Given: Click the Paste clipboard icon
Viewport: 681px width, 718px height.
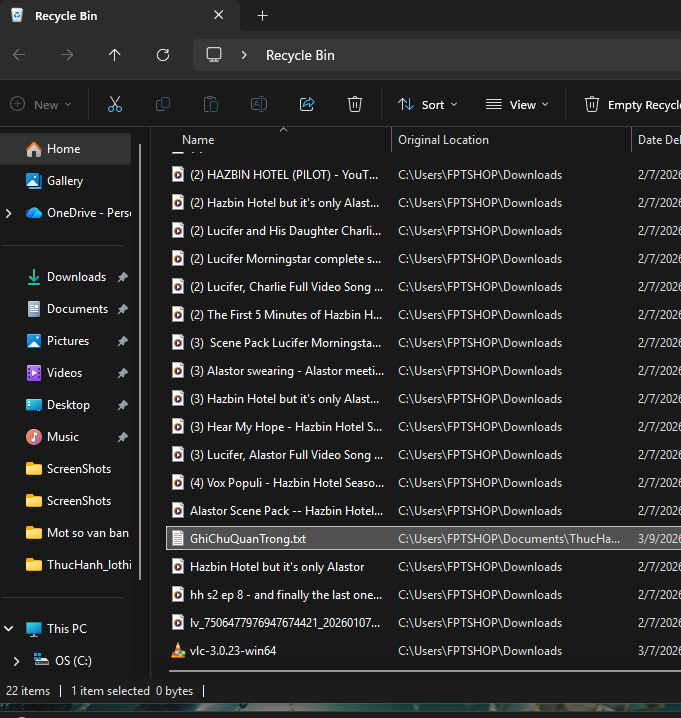Looking at the screenshot, I should (211, 104).
